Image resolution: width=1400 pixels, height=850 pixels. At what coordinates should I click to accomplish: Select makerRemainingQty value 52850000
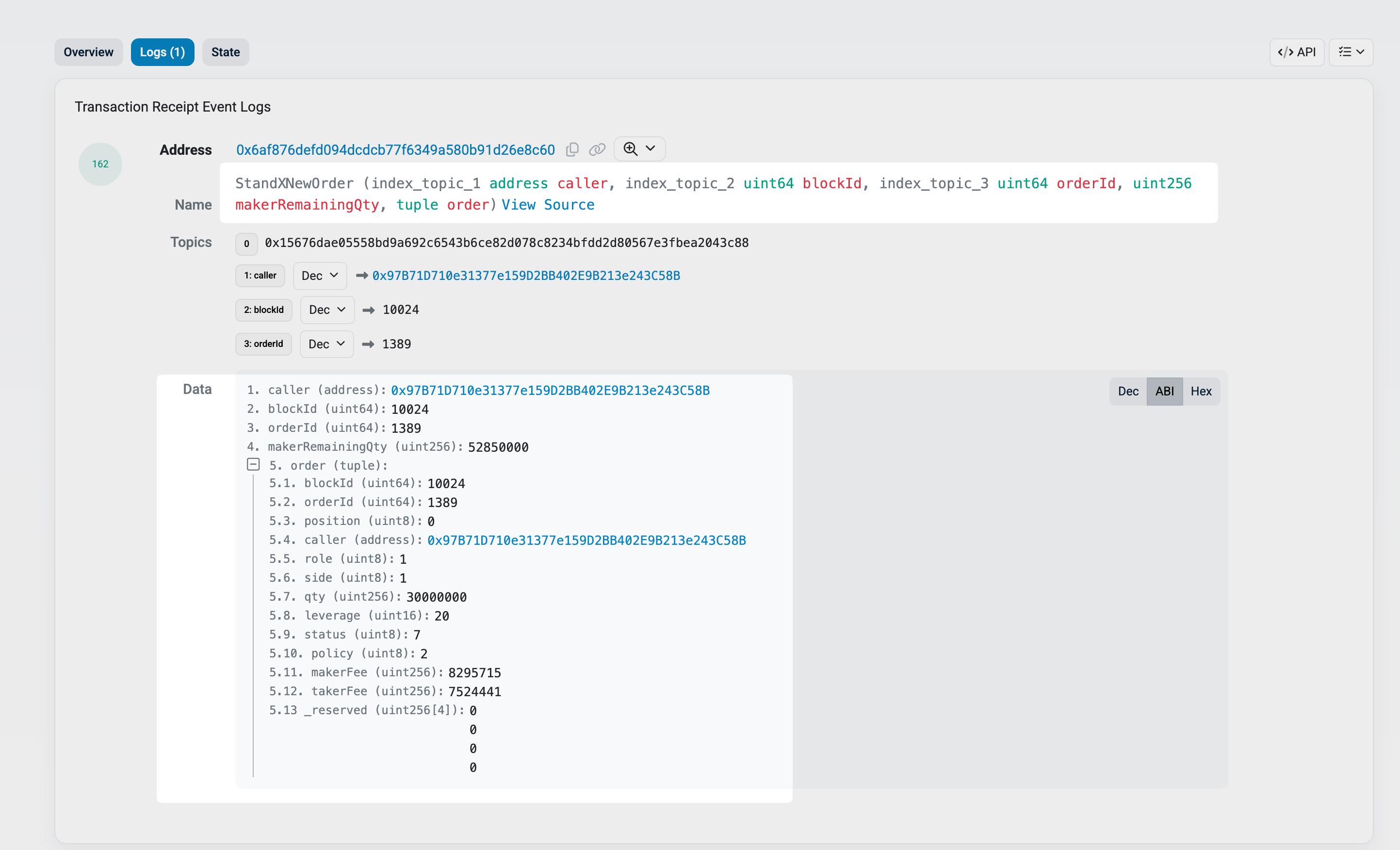pyautogui.click(x=498, y=447)
